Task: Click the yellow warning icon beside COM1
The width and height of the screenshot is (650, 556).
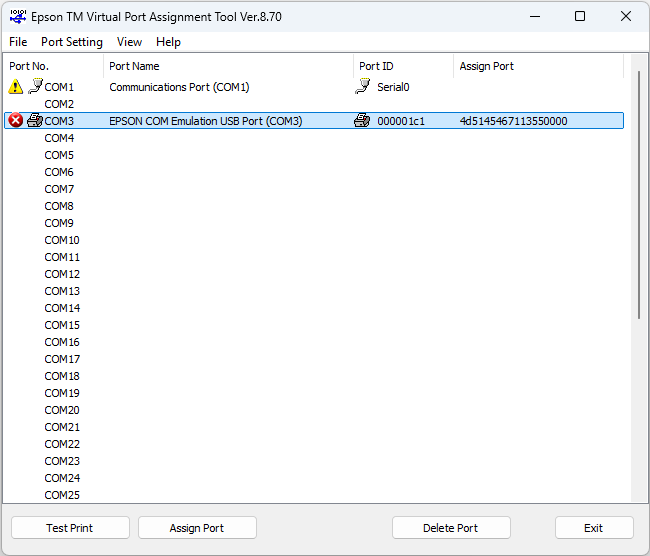Action: tap(16, 87)
